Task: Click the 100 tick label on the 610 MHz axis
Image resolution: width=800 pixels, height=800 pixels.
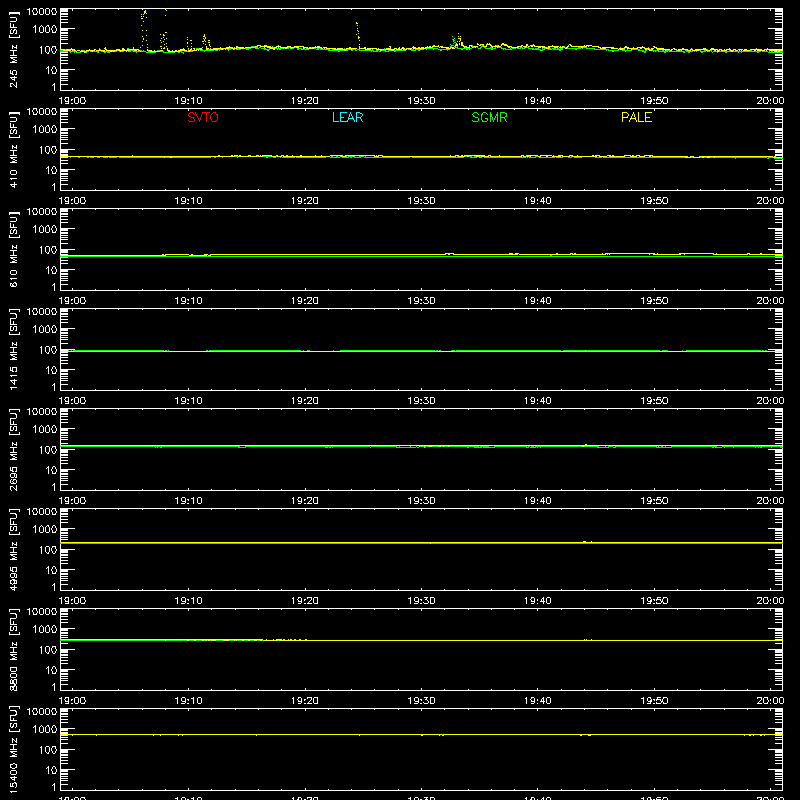Action: pos(48,250)
